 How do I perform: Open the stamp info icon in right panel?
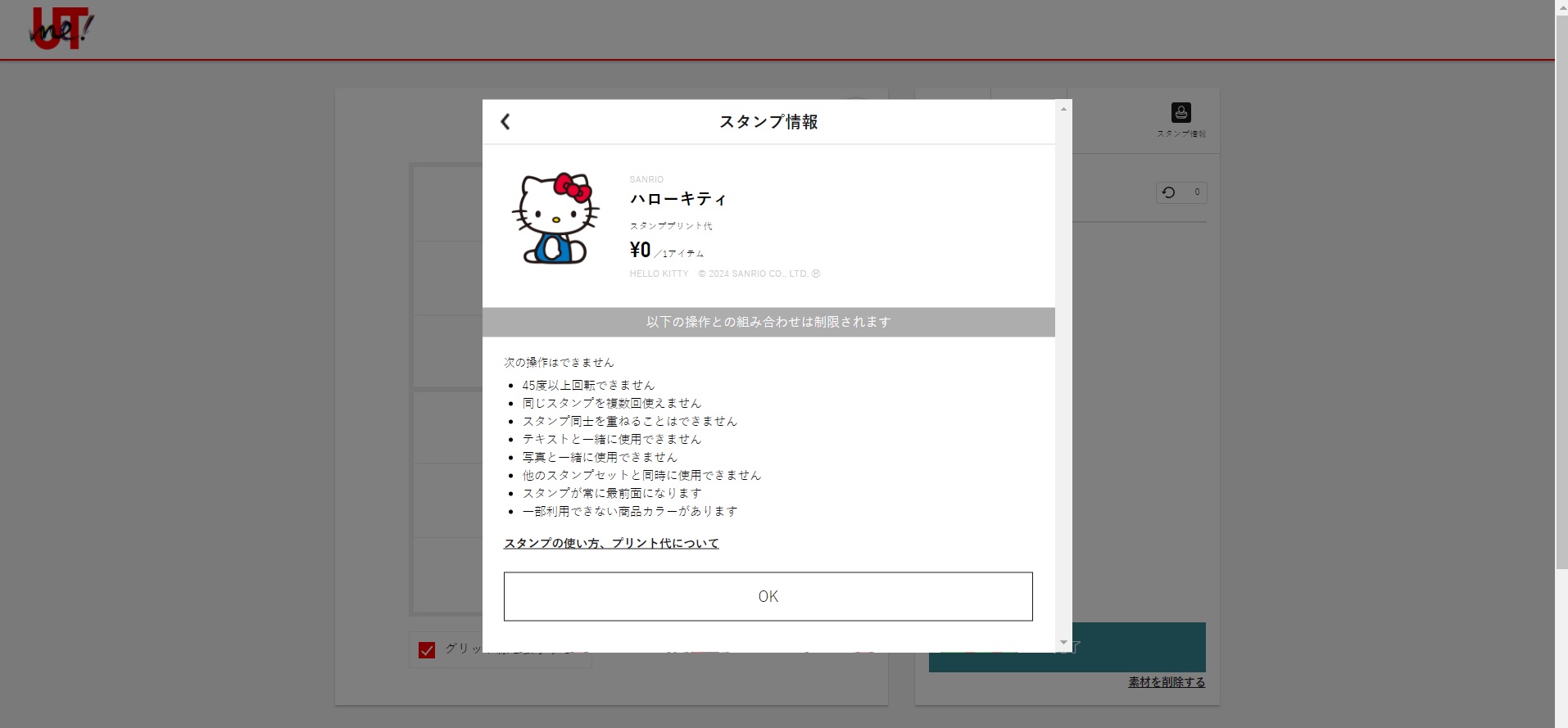click(1181, 120)
